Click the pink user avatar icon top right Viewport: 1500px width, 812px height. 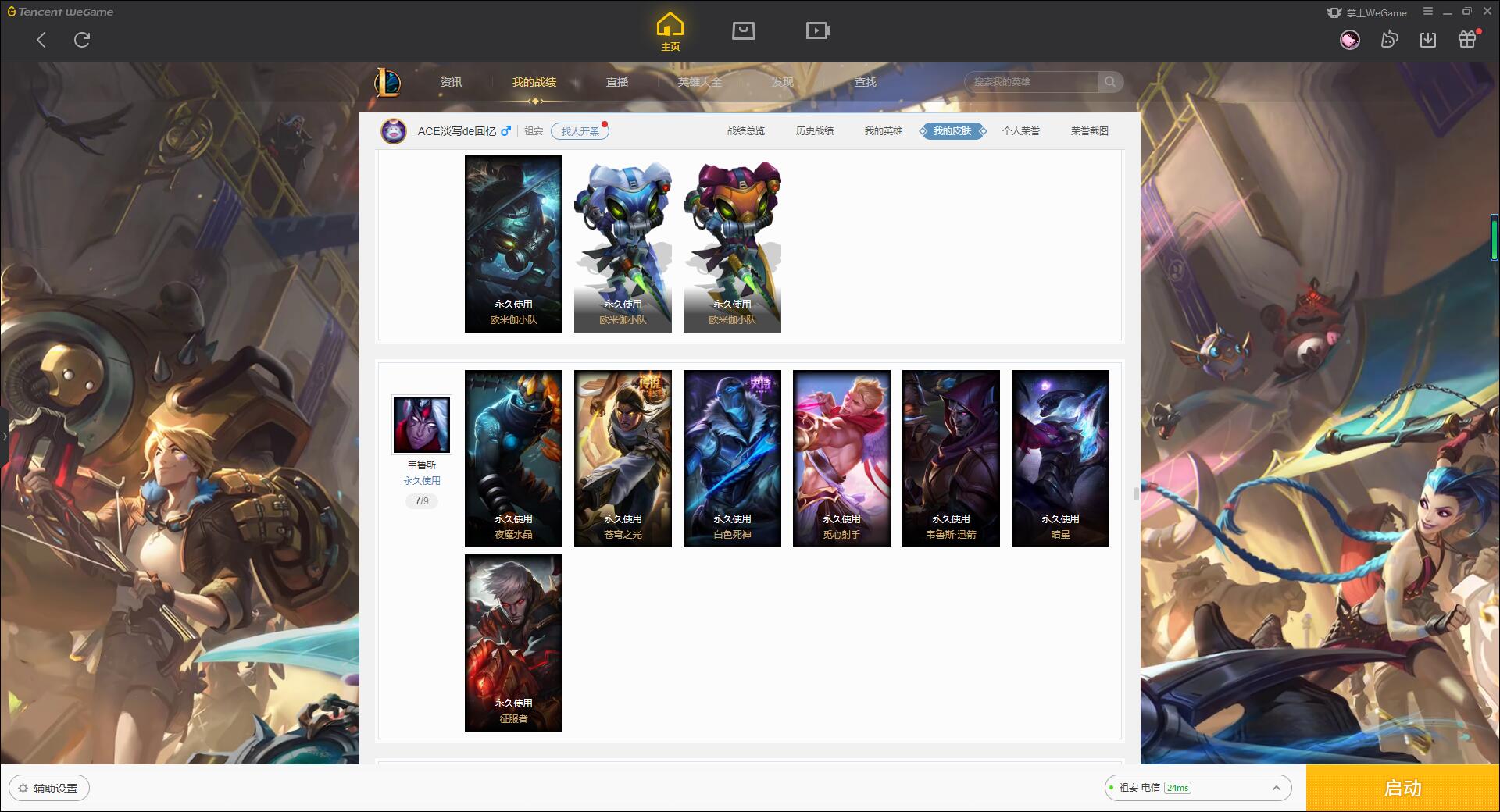[x=1350, y=40]
